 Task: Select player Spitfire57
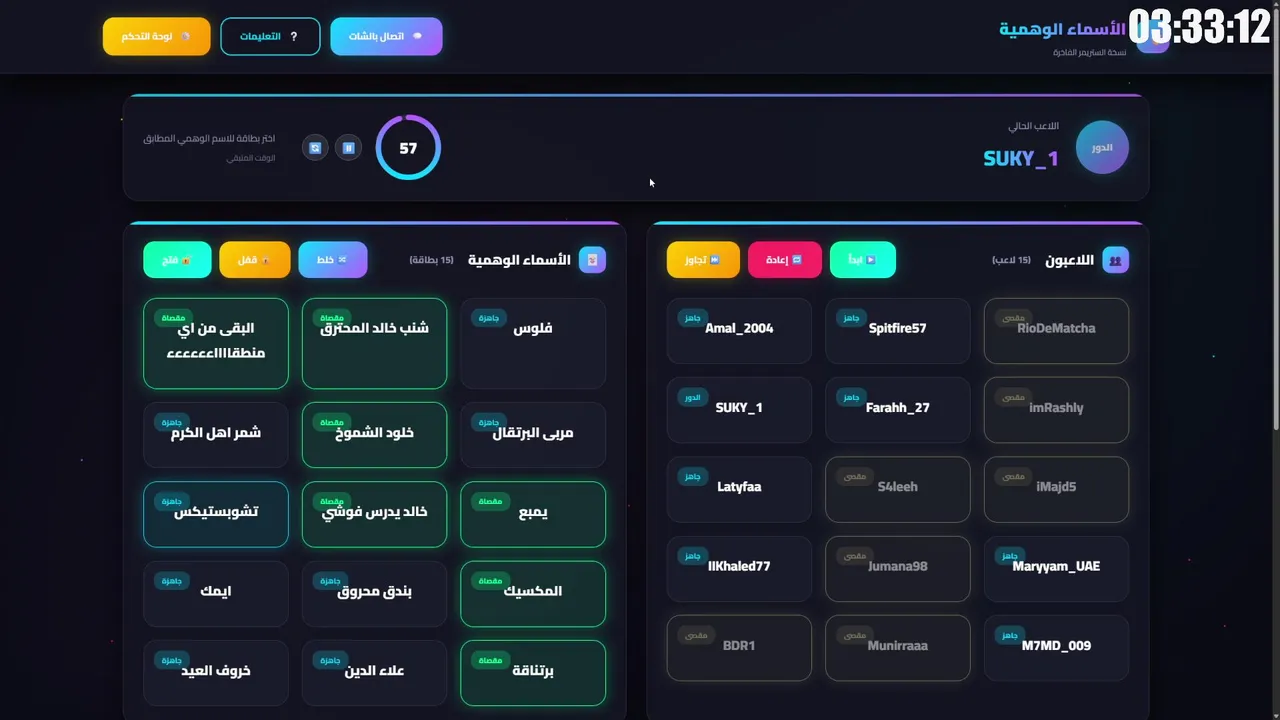click(x=898, y=330)
